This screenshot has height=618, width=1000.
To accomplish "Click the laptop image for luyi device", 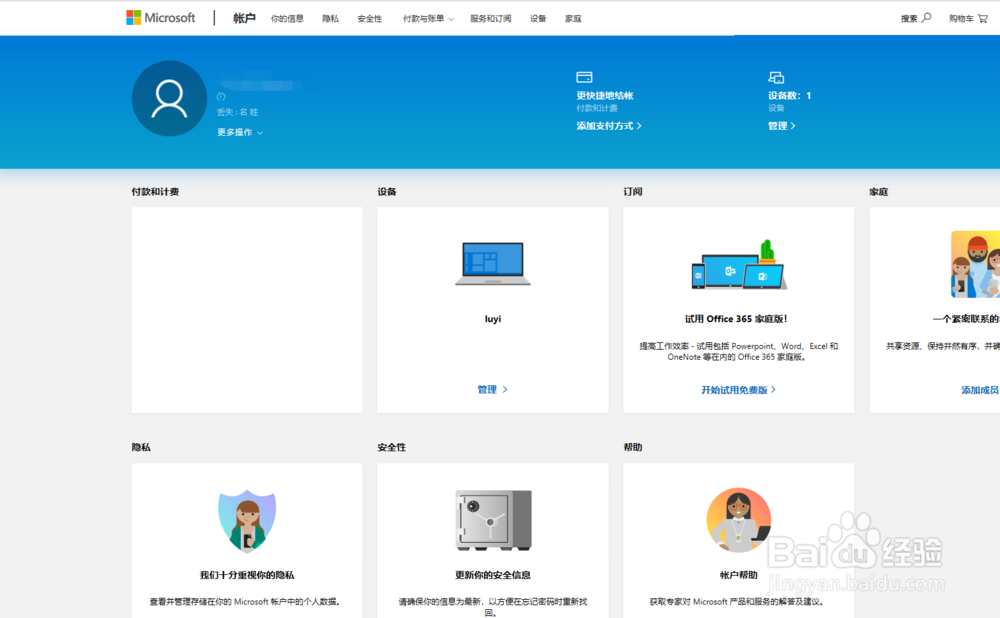I will [493, 263].
